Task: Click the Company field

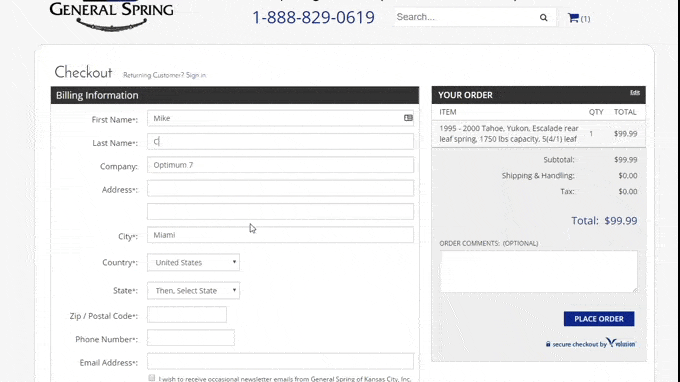Action: 280,165
